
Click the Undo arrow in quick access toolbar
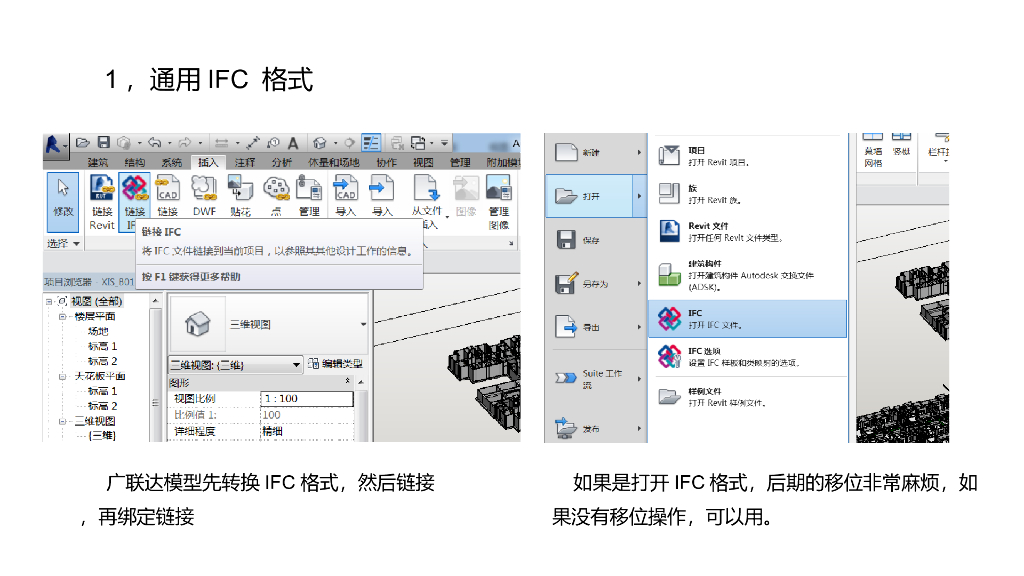coord(155,142)
